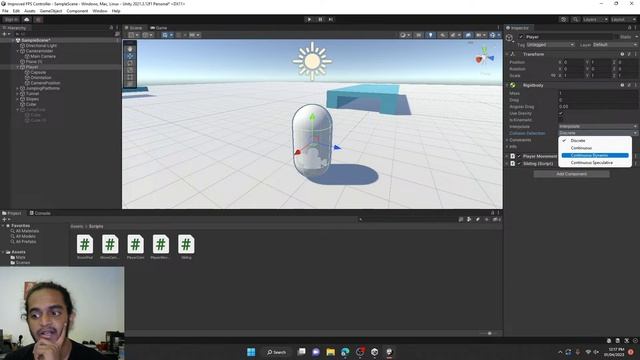
Task: Click the Rigidbody component help icon
Action: pos(622,85)
